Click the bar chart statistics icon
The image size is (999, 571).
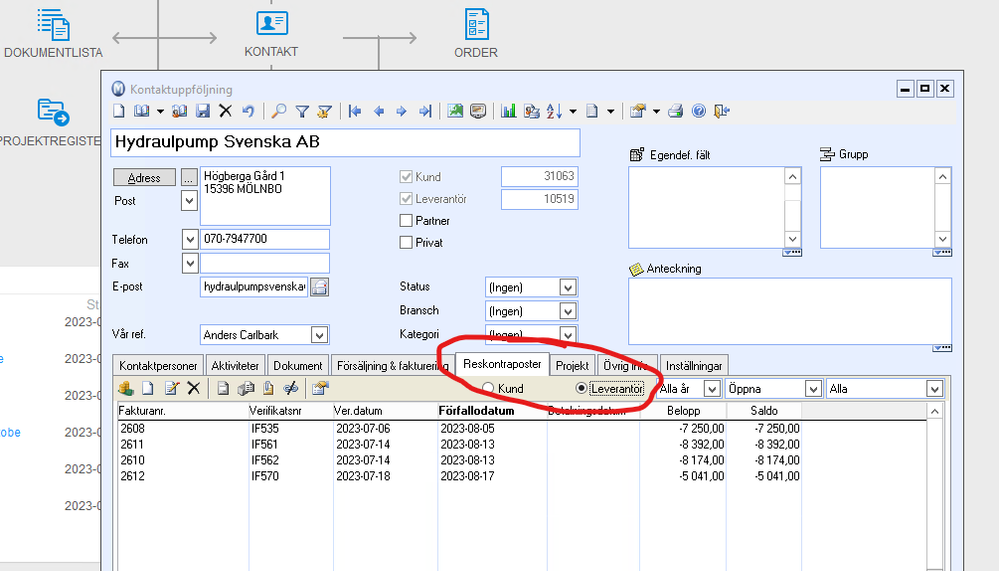click(x=508, y=112)
